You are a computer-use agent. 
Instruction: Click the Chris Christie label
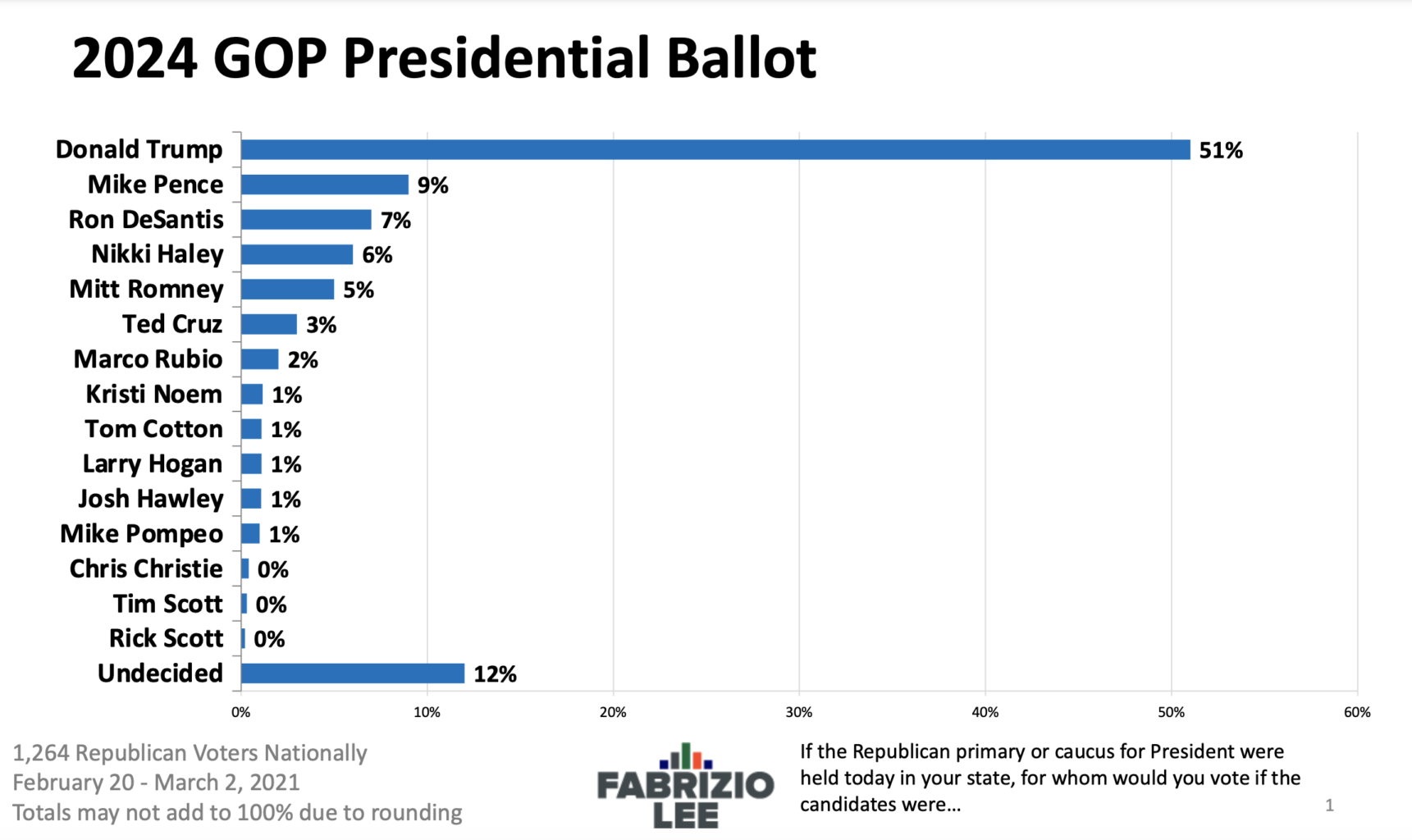[146, 568]
